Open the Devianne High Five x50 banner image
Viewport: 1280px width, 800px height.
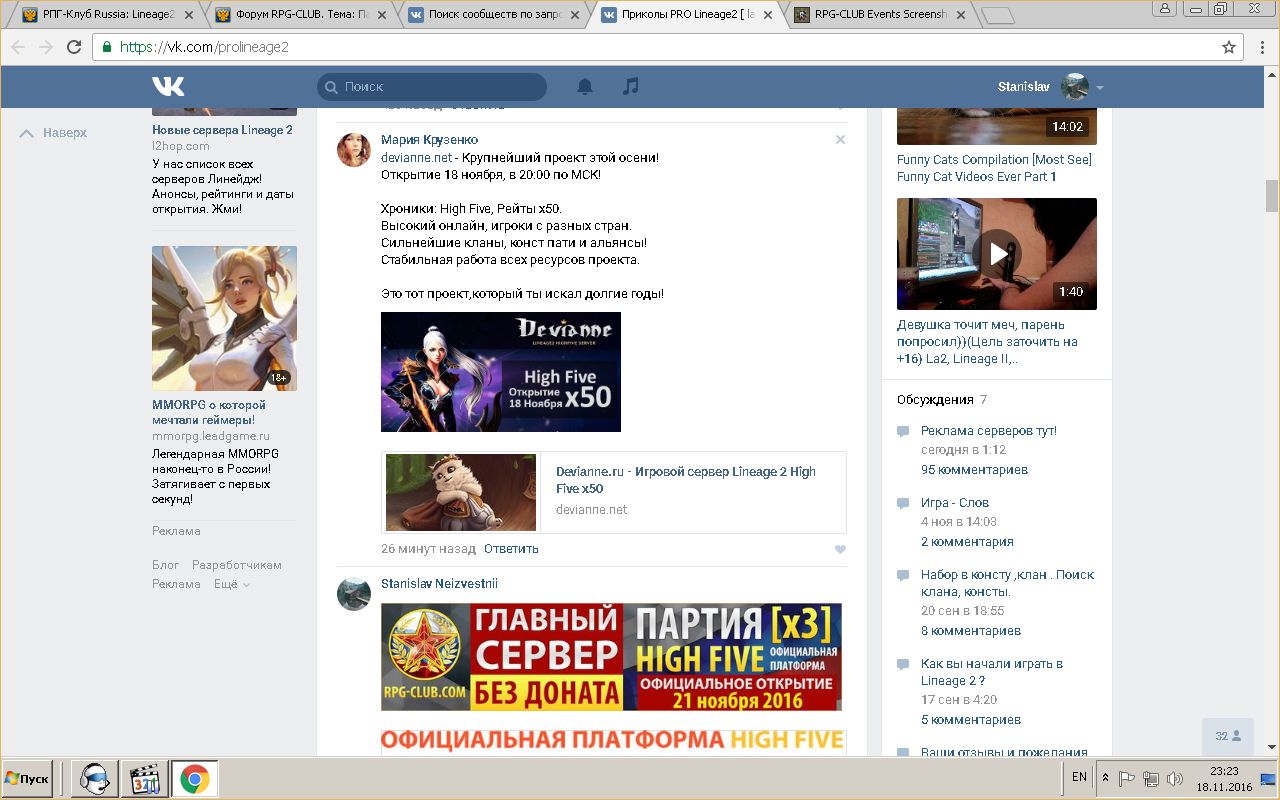(501, 372)
